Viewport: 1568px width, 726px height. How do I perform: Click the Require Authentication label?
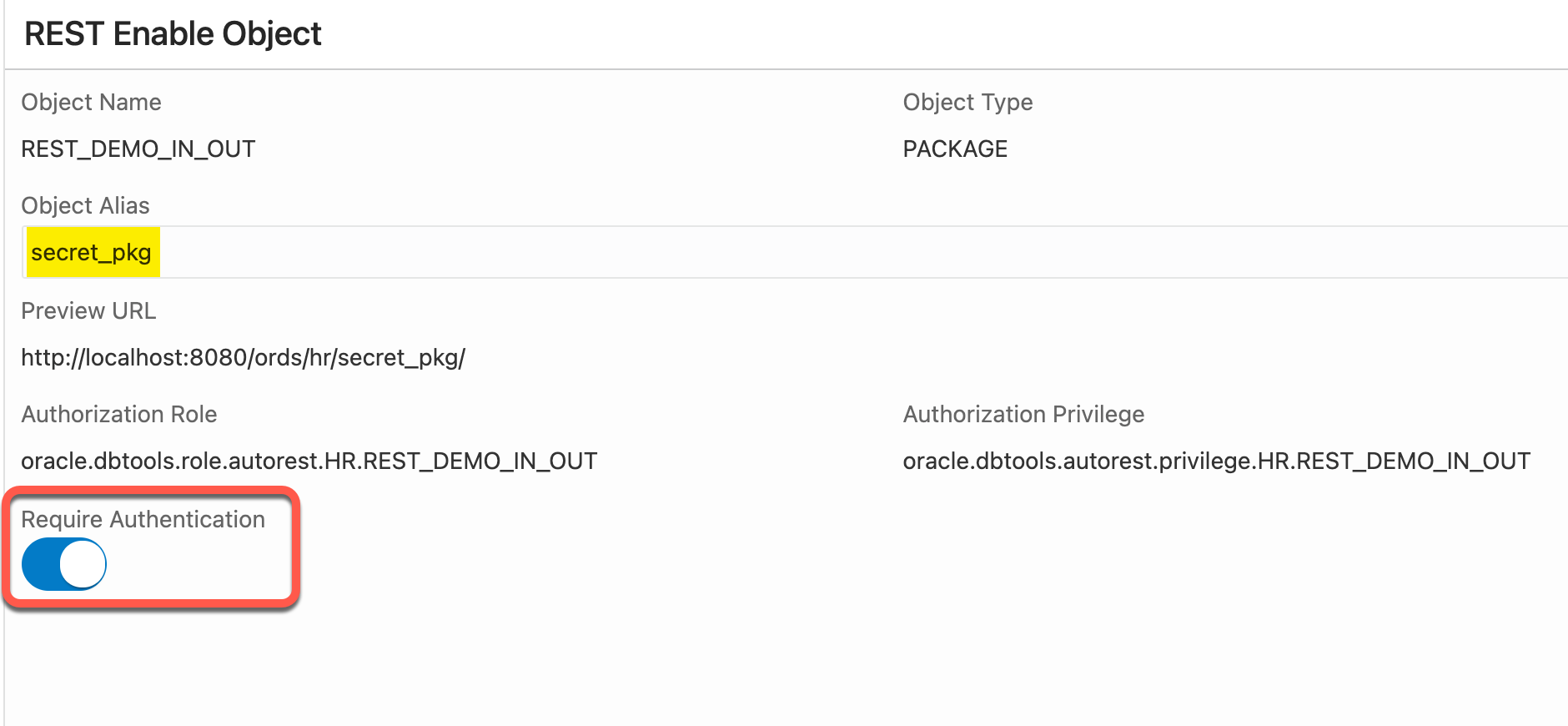[x=143, y=519]
